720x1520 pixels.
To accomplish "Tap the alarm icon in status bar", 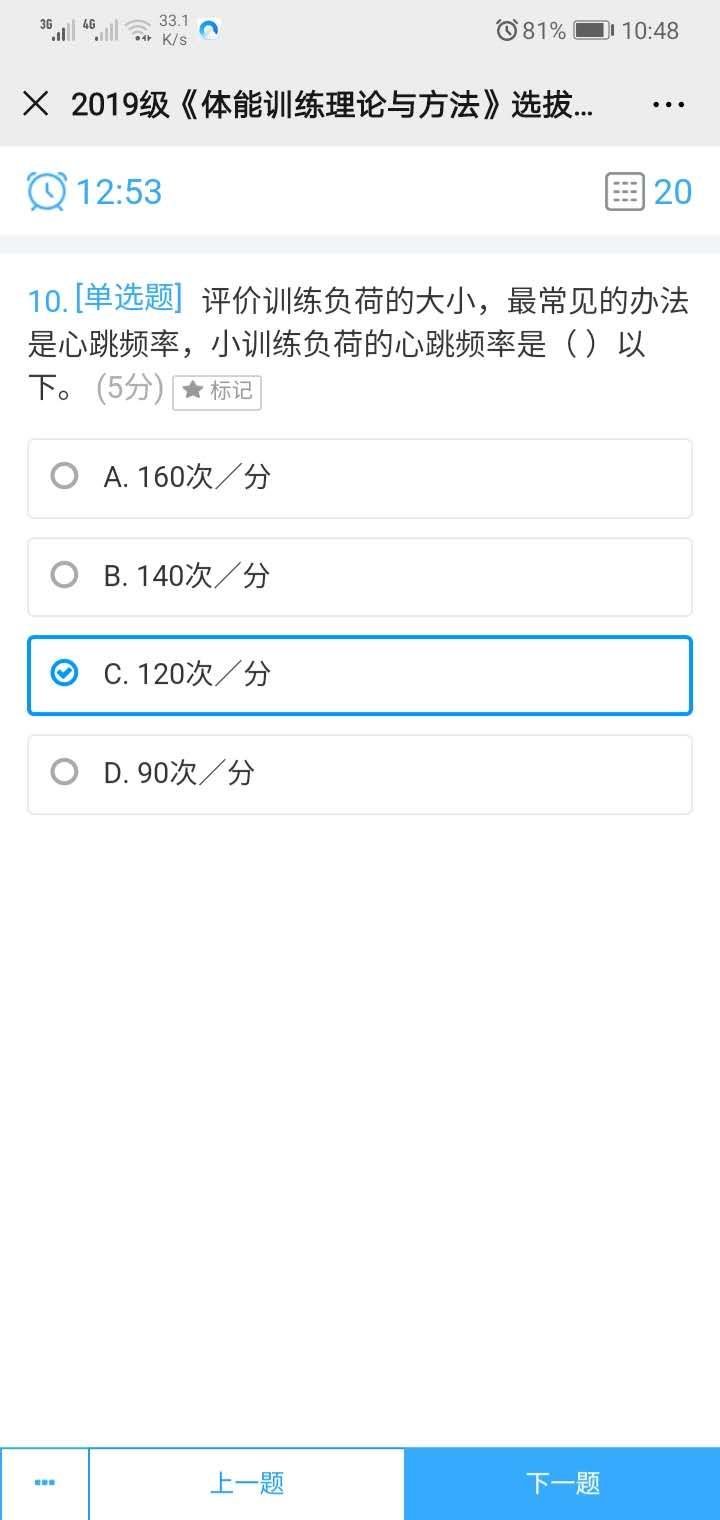I will pyautogui.click(x=507, y=30).
